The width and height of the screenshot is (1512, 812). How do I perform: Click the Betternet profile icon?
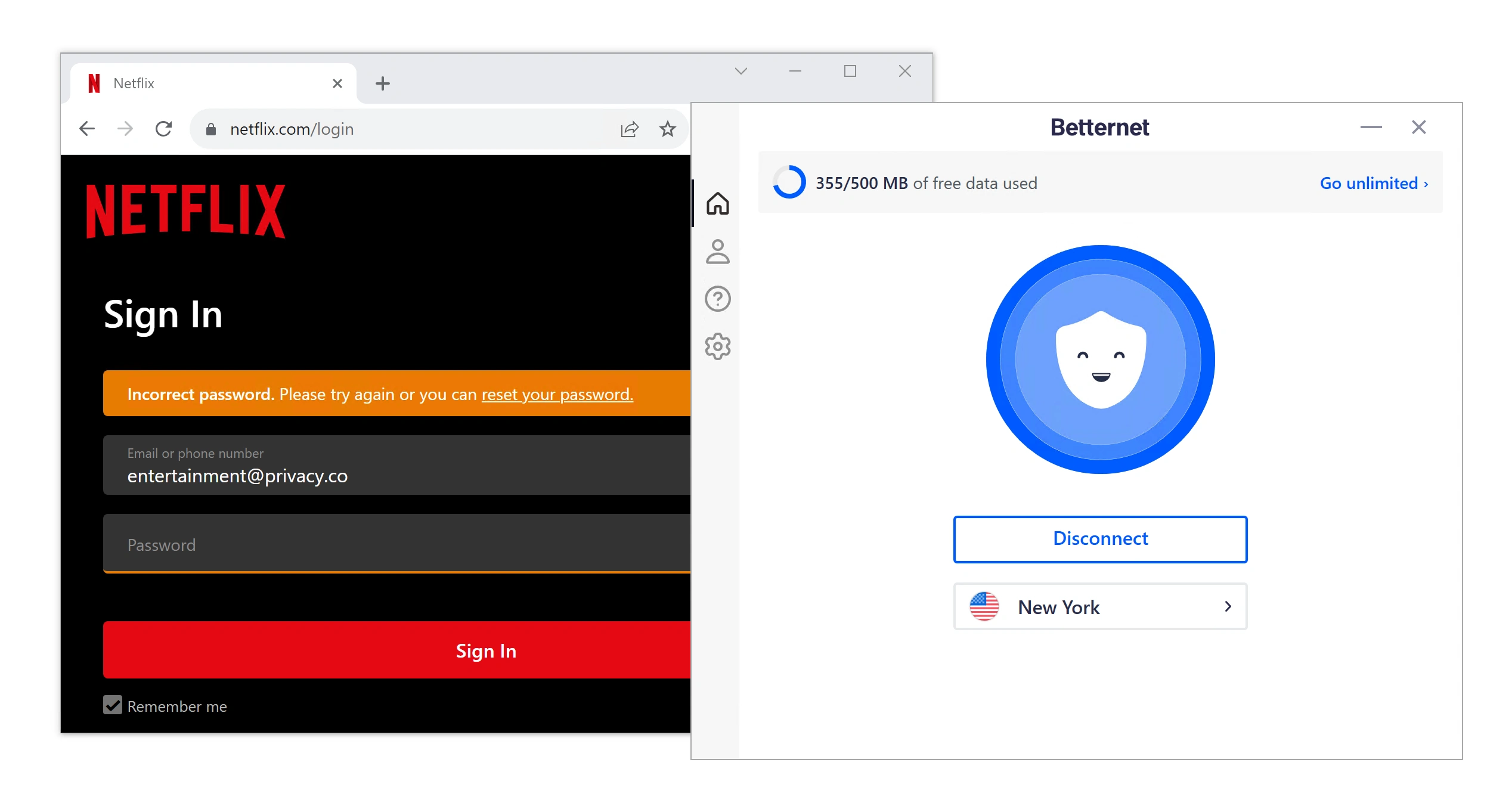pos(719,250)
